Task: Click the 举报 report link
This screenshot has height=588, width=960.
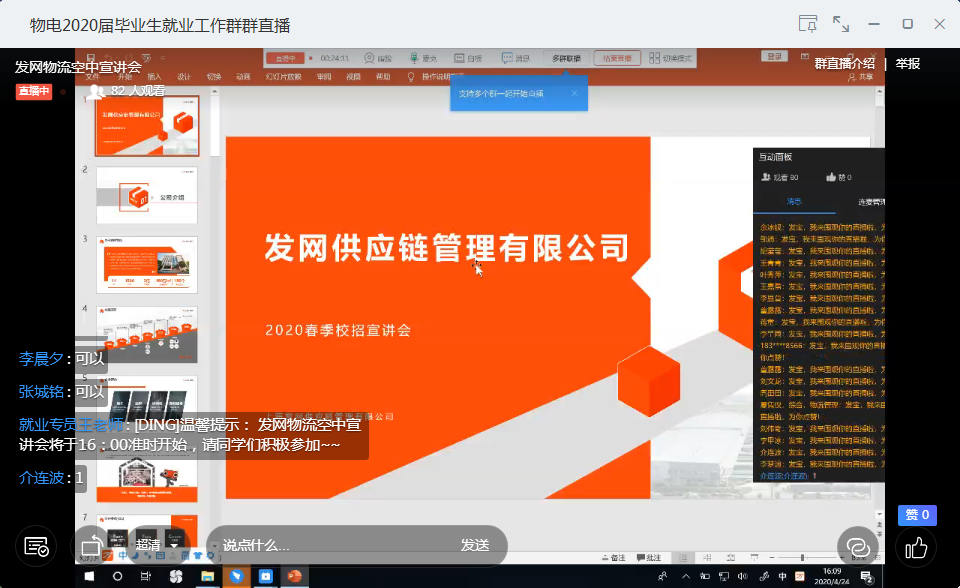Action: [x=908, y=64]
